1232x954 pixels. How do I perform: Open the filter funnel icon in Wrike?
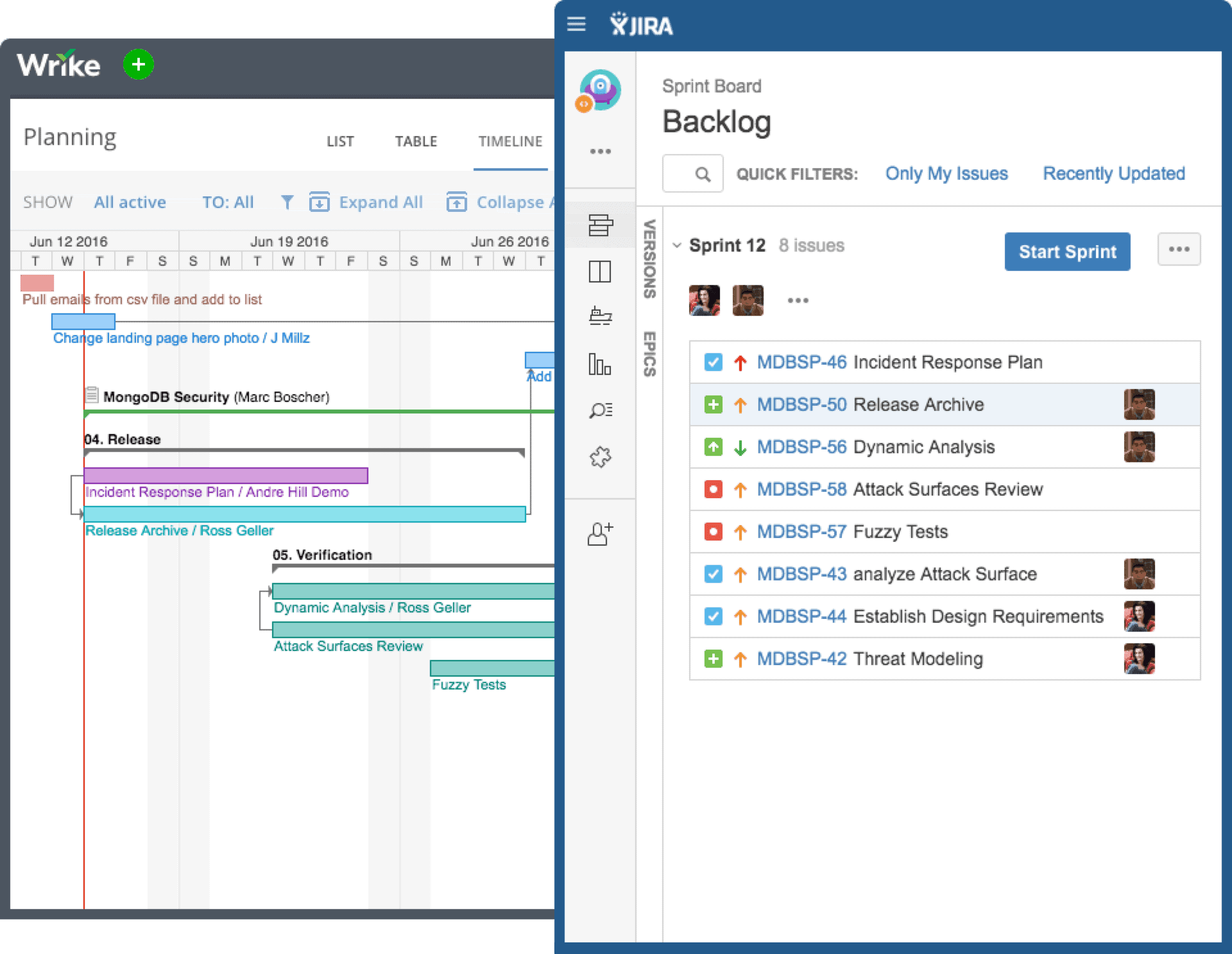287,202
